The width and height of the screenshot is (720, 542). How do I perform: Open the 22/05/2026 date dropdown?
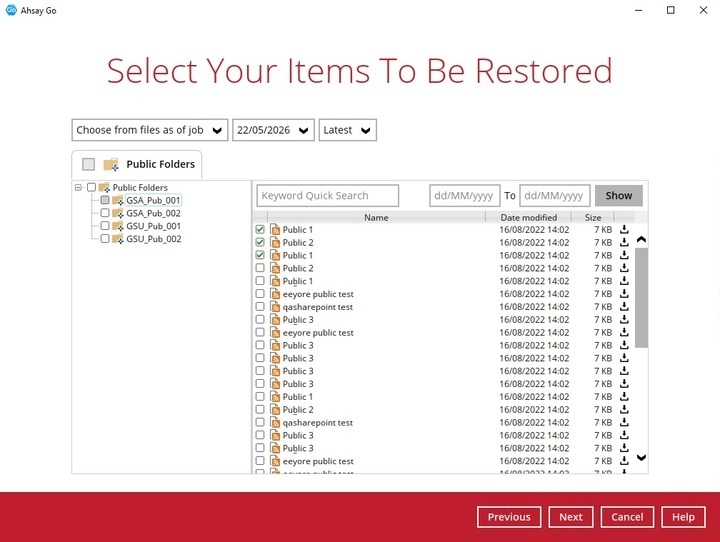273,130
